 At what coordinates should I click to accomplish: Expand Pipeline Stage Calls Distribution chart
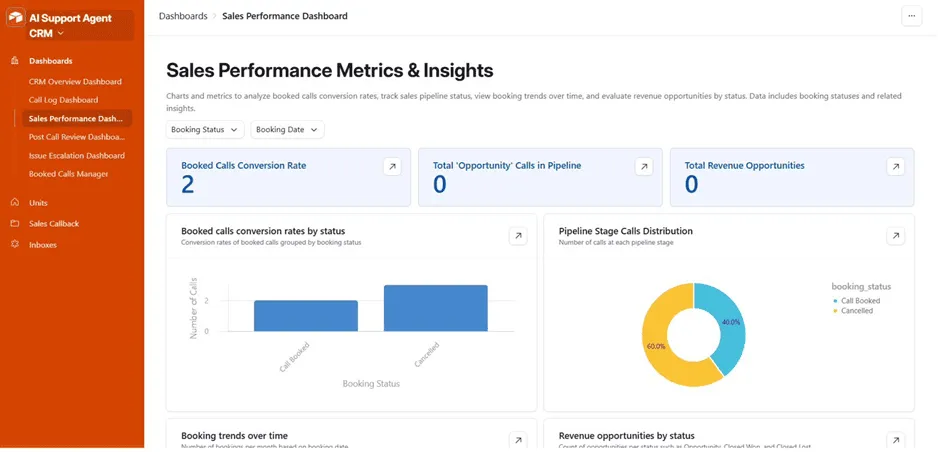pos(896,236)
